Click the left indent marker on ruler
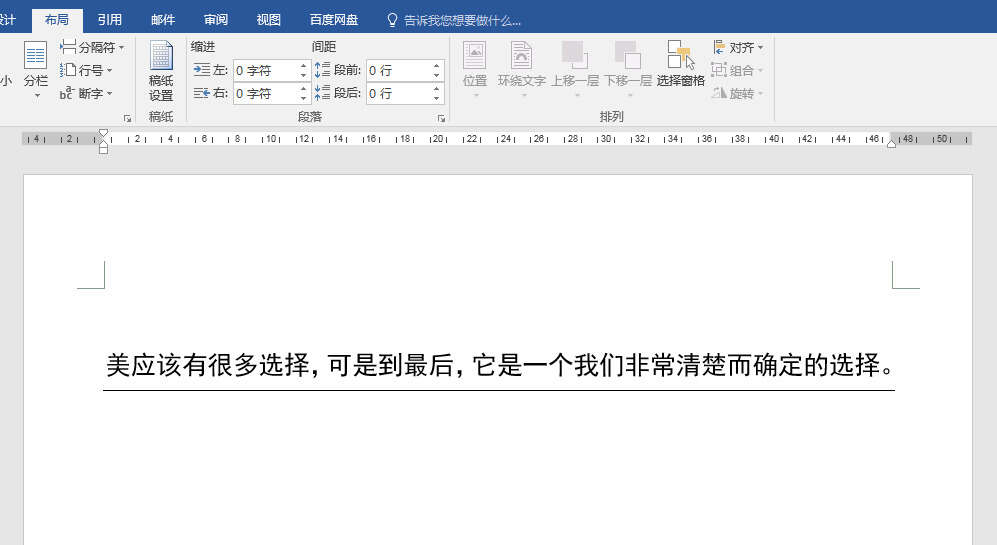 (103, 149)
